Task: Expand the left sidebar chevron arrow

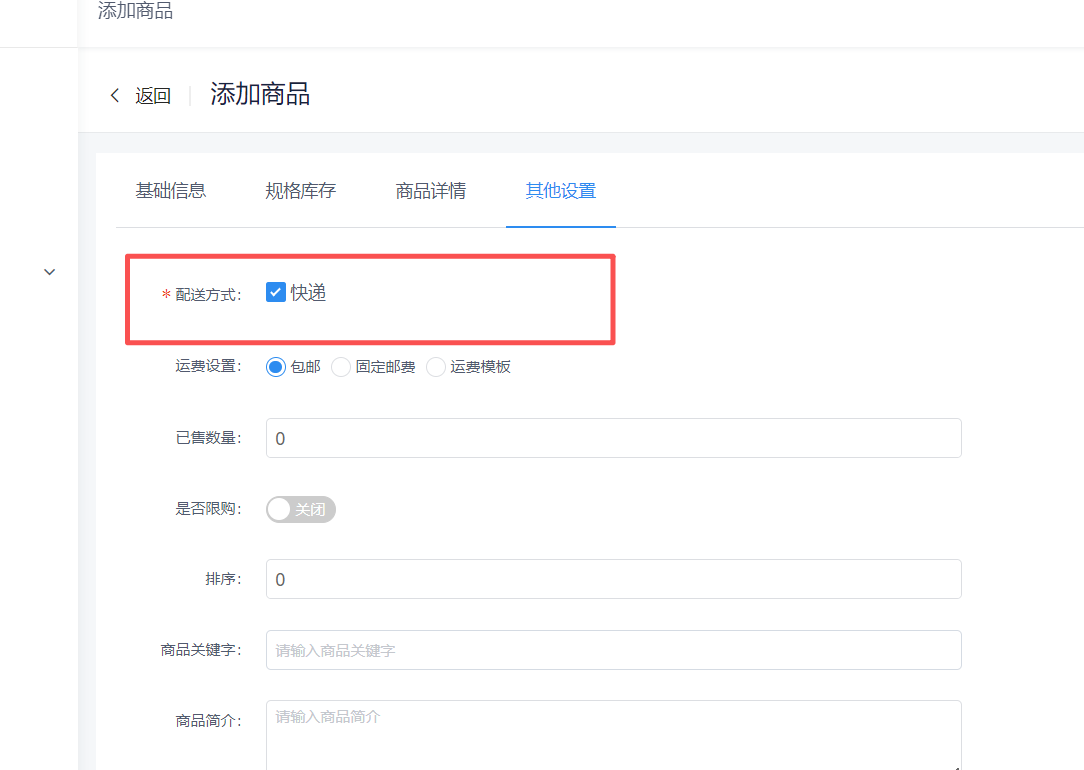Action: click(x=50, y=272)
